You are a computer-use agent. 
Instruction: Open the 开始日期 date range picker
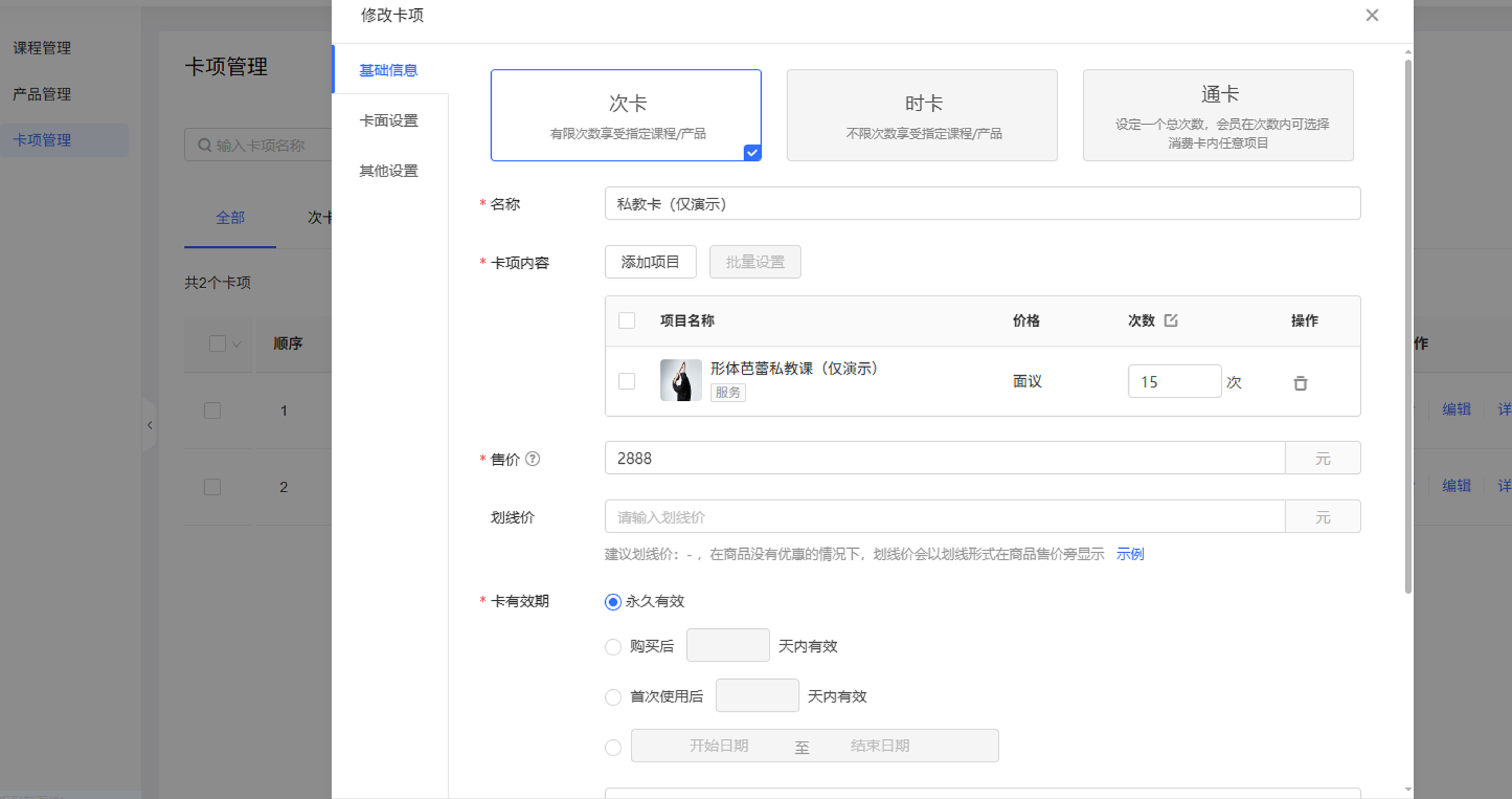click(718, 746)
